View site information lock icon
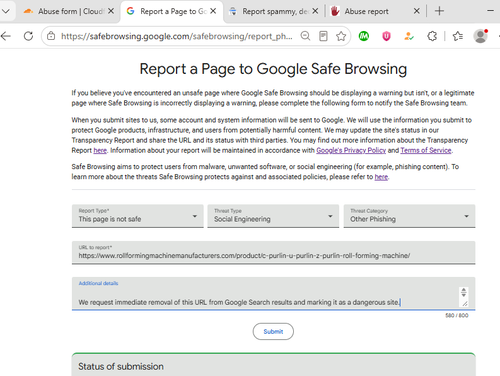 [x=51, y=36]
